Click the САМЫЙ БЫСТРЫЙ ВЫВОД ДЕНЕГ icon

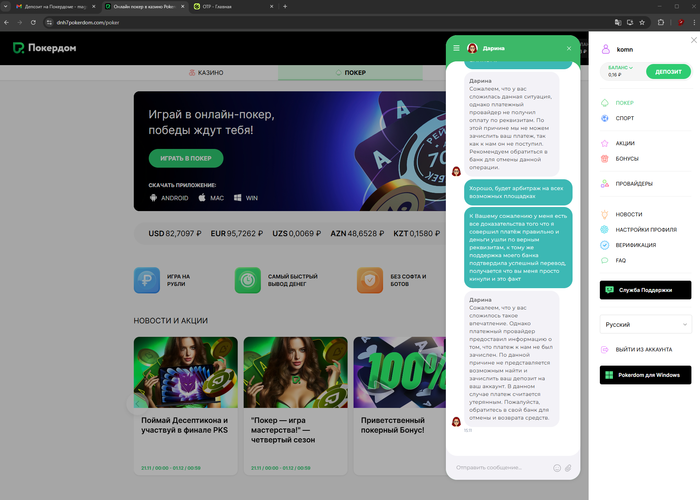248,280
